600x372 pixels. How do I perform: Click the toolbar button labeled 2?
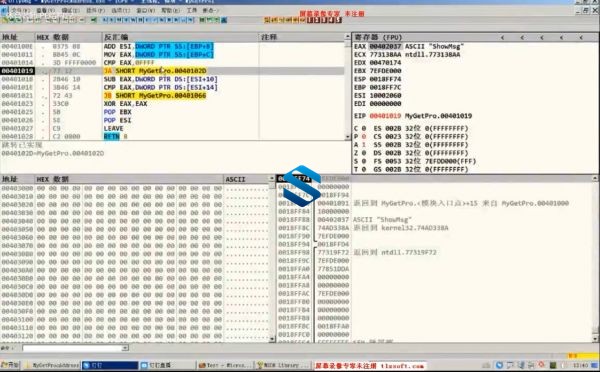[317, 20]
